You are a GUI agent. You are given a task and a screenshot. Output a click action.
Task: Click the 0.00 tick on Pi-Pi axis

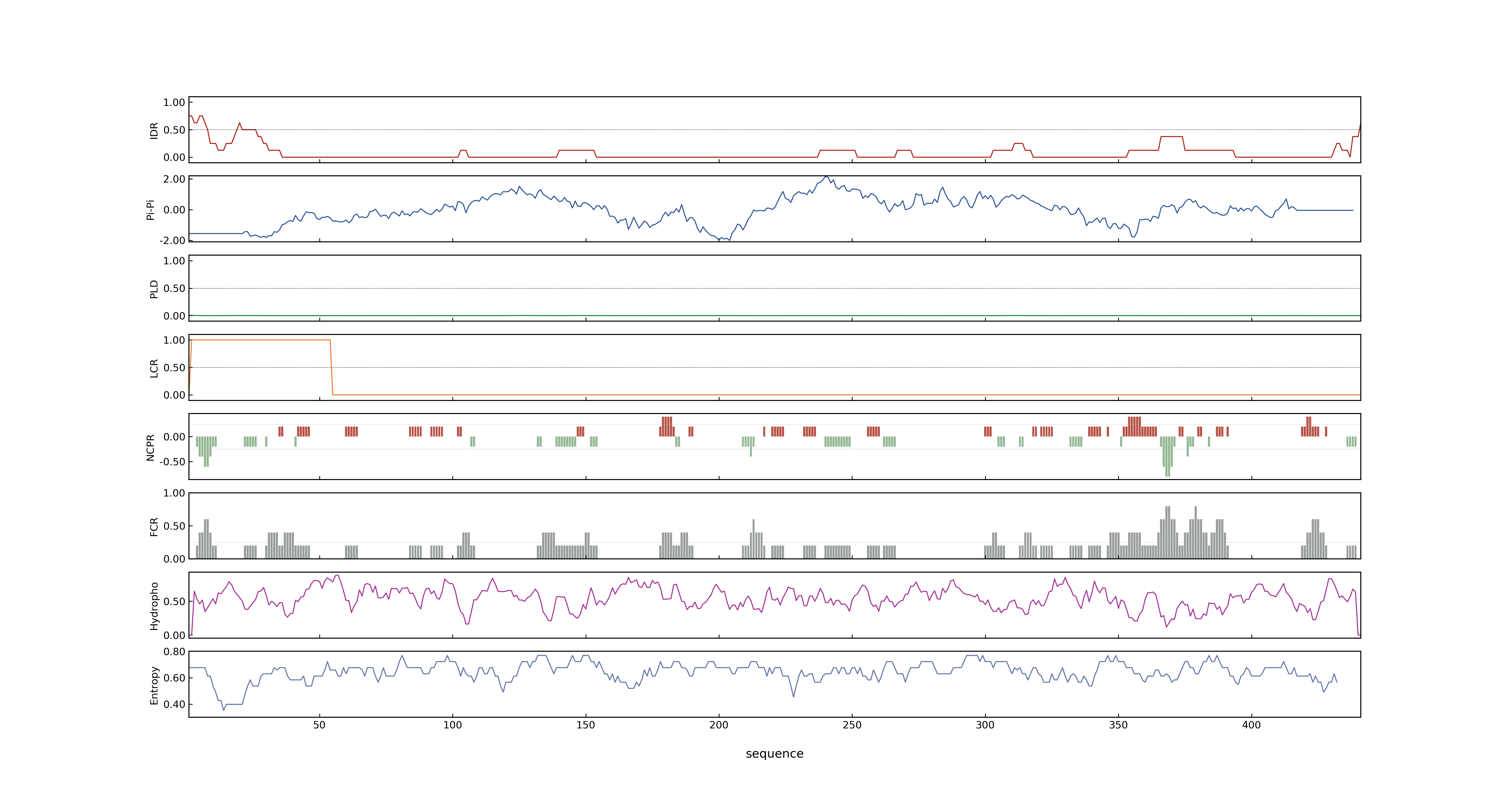click(174, 210)
